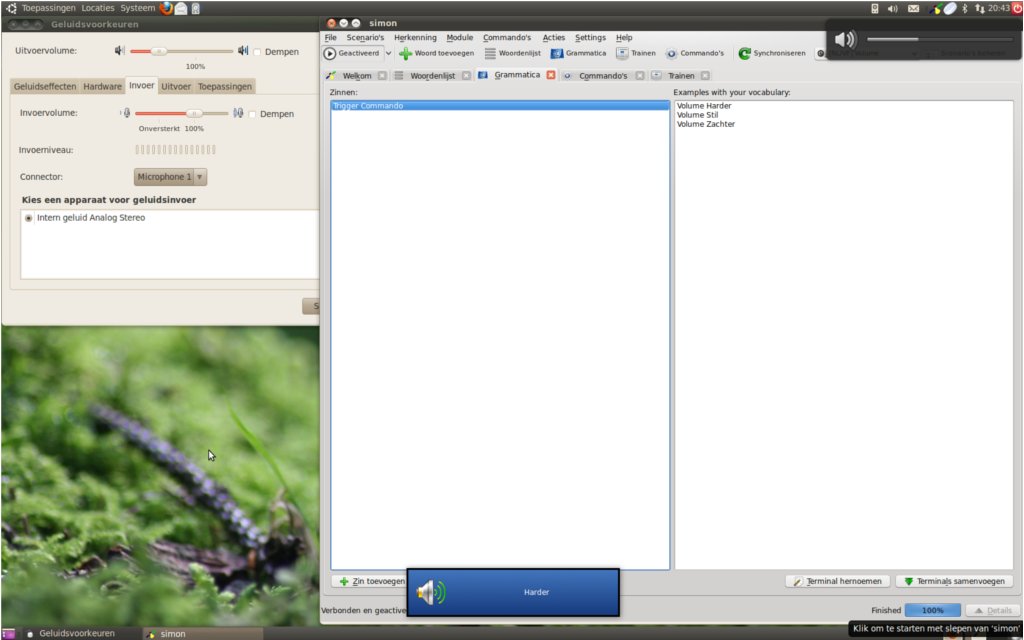Click low microphone icon beside Invoervolume
This screenshot has width=1024, height=640.
tap(126, 113)
